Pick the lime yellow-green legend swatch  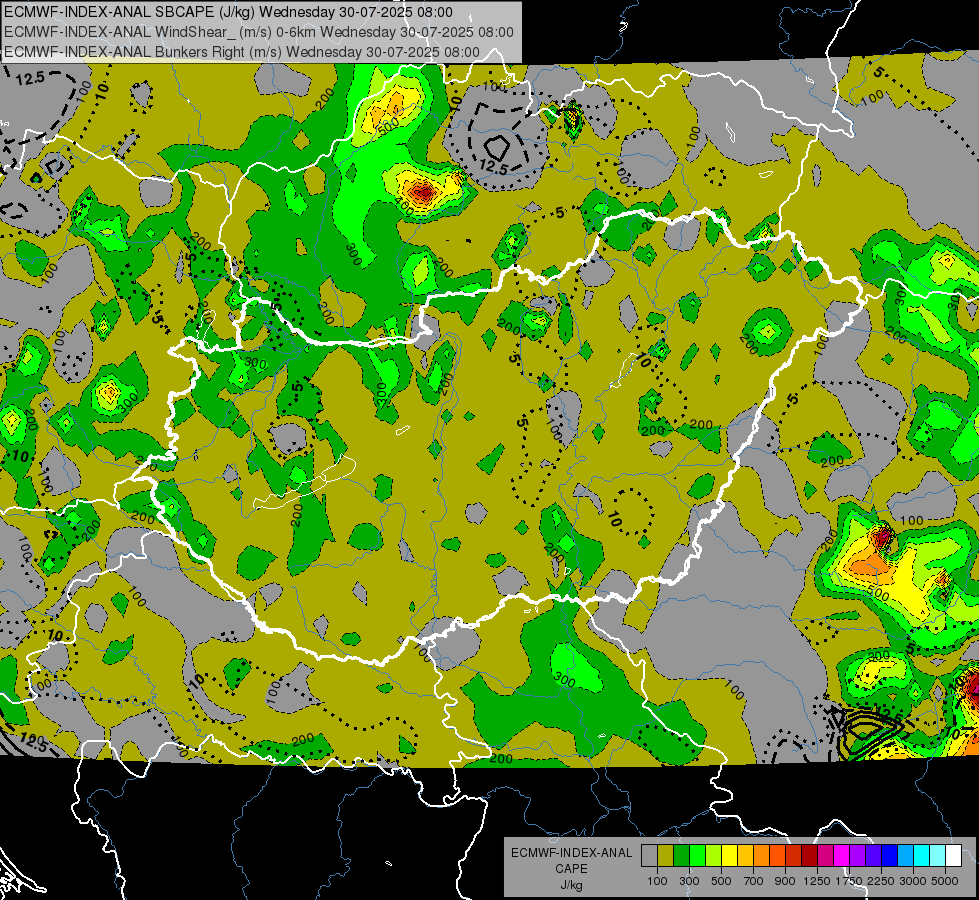(714, 855)
